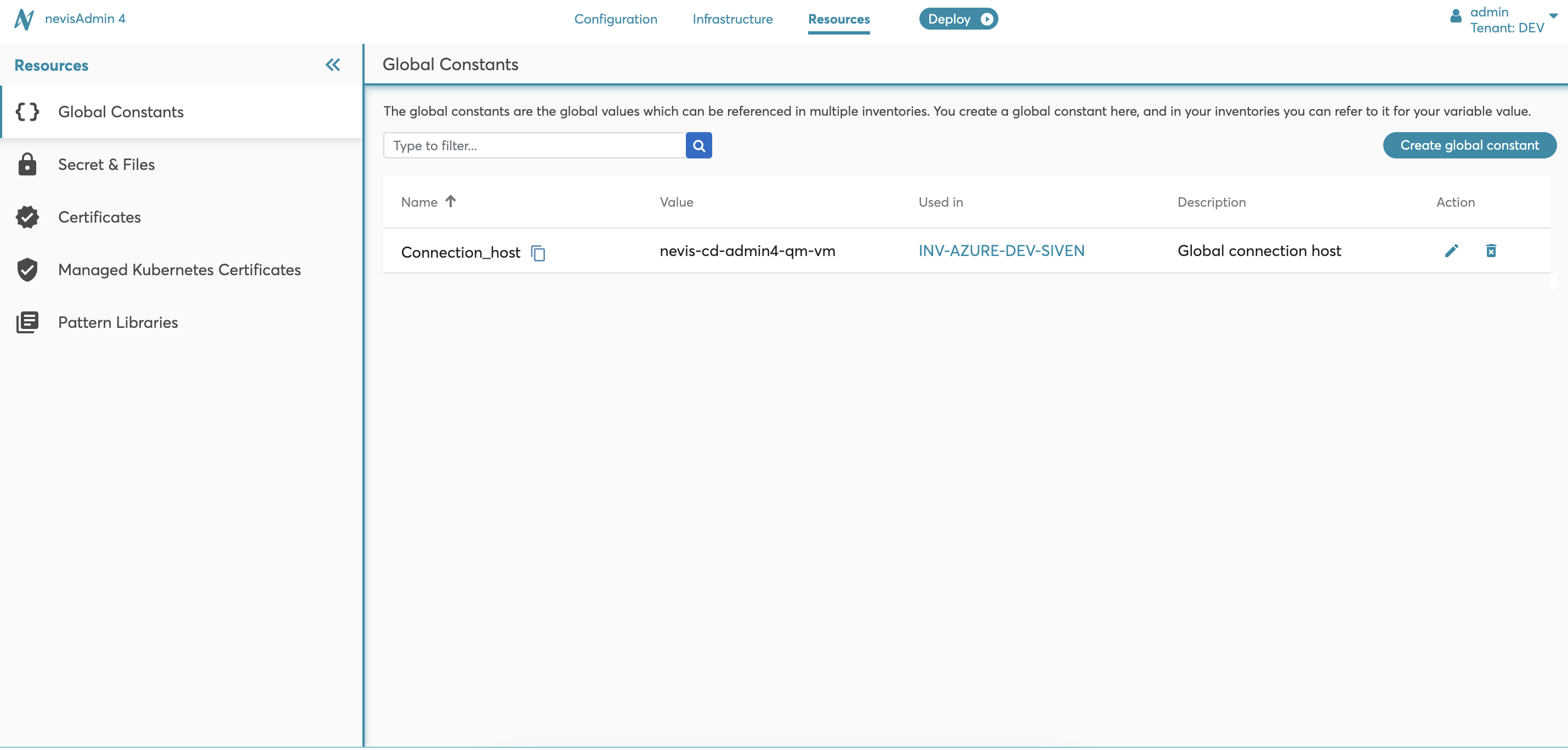Click the Deploy button label
This screenshot has width=1568, height=750.
pos(949,19)
